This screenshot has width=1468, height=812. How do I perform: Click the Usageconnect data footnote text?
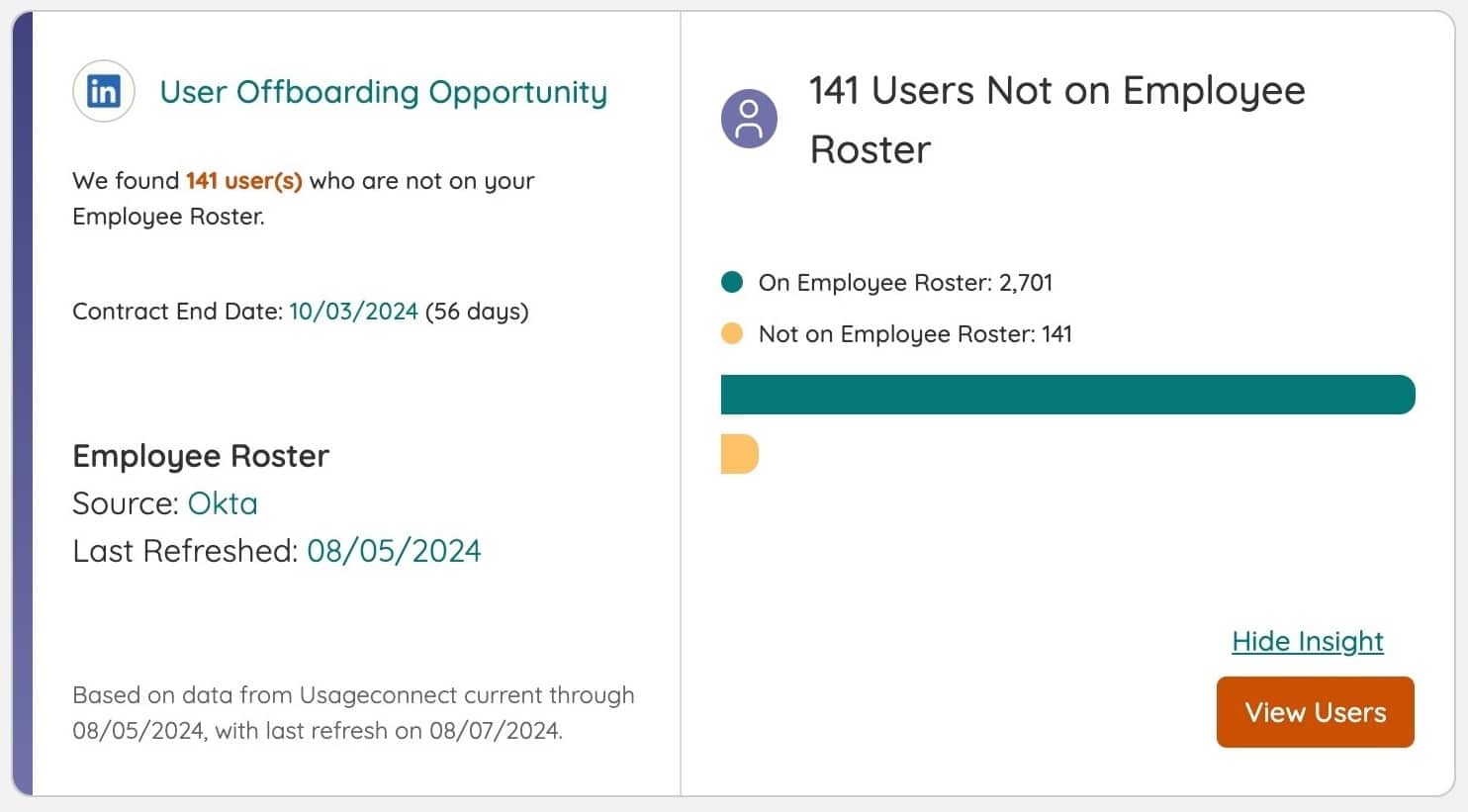click(353, 713)
